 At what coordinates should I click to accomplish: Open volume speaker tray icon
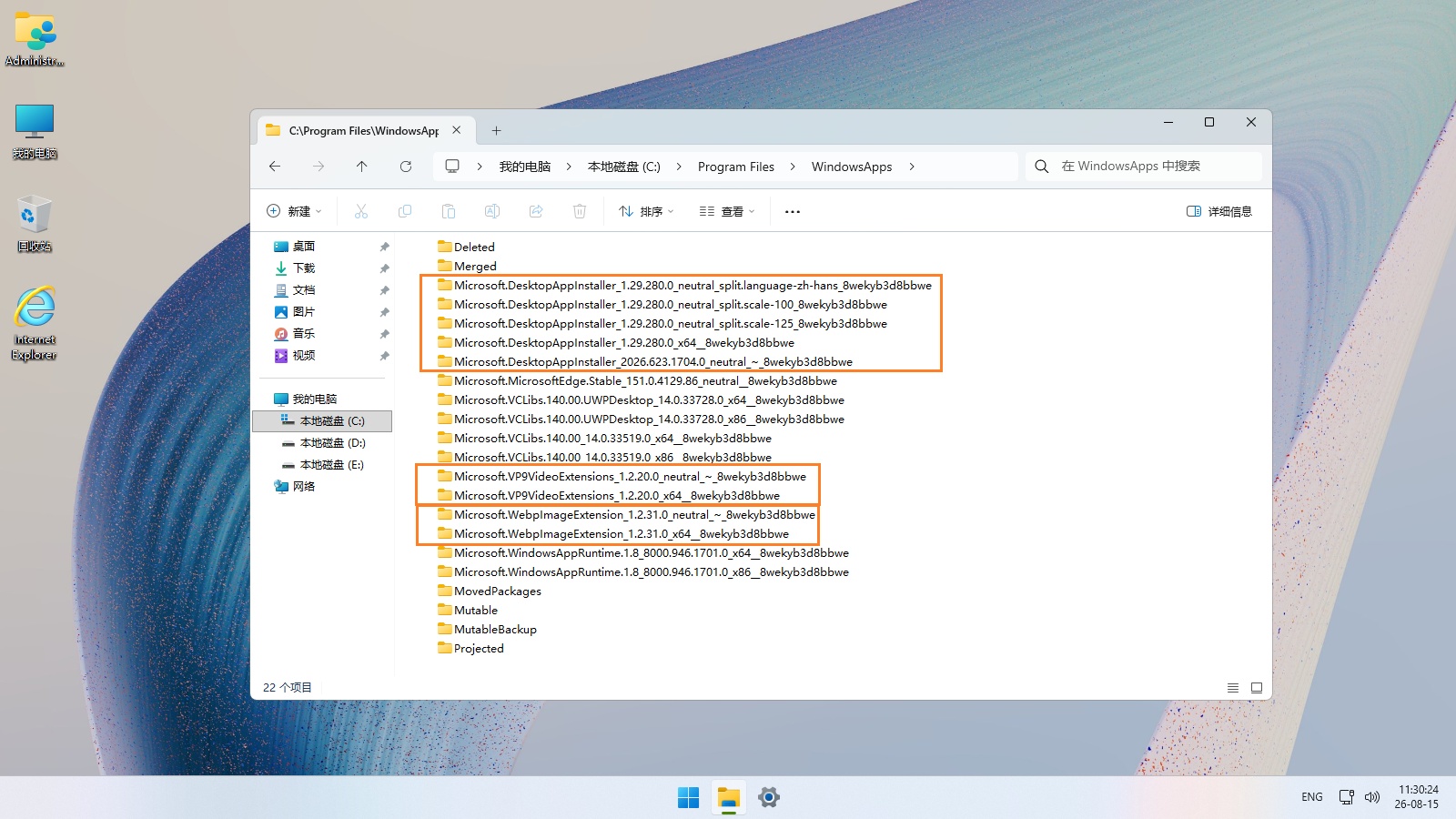(x=1372, y=797)
